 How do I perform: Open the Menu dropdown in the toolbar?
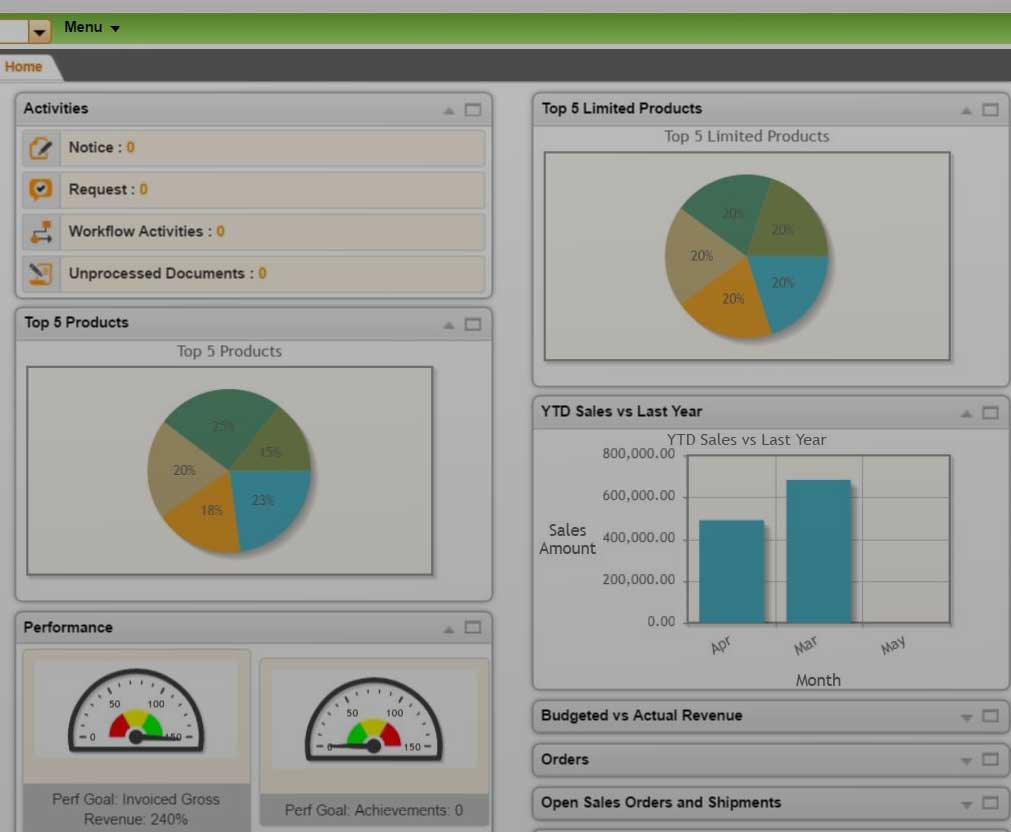pos(92,27)
